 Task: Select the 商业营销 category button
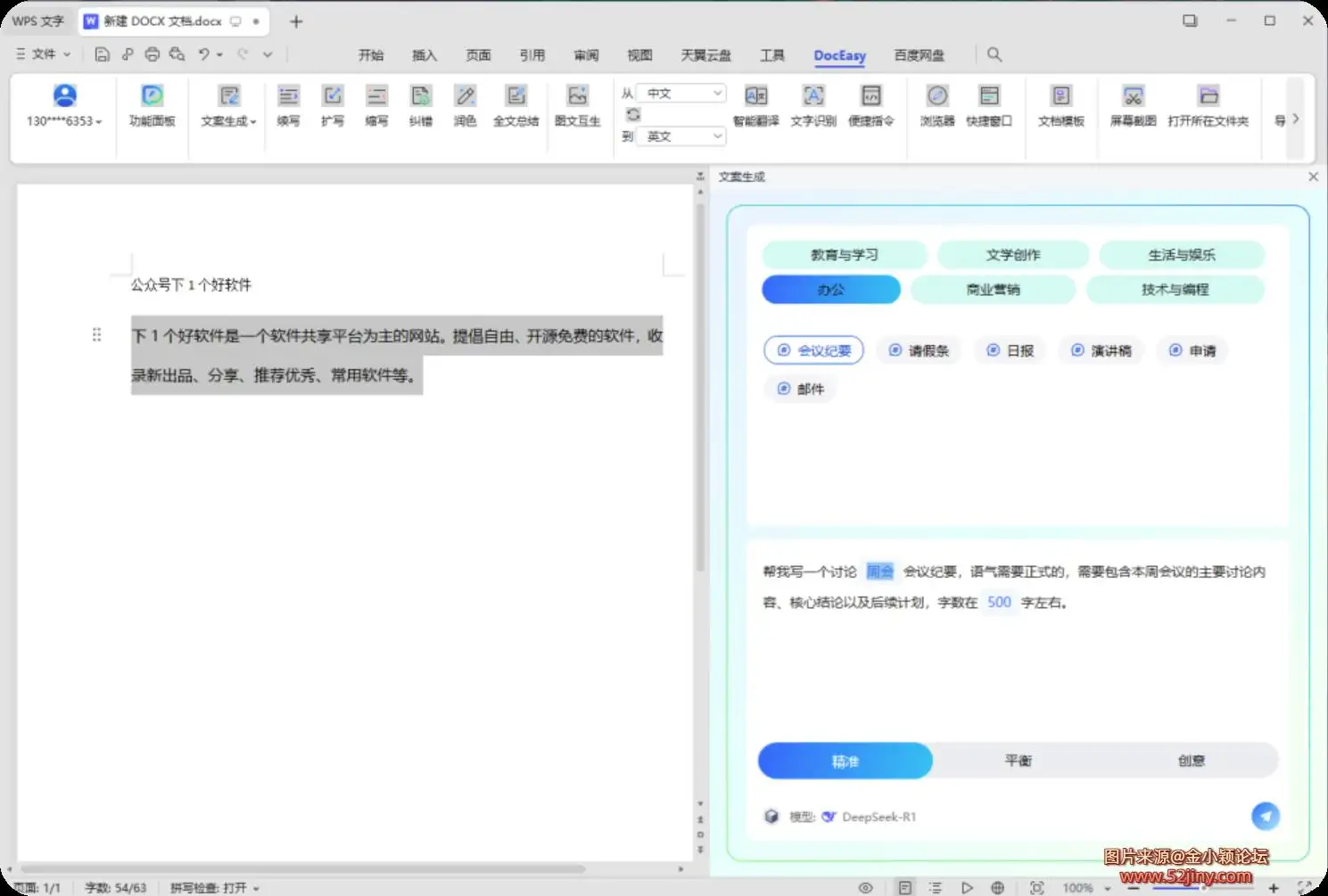(993, 290)
